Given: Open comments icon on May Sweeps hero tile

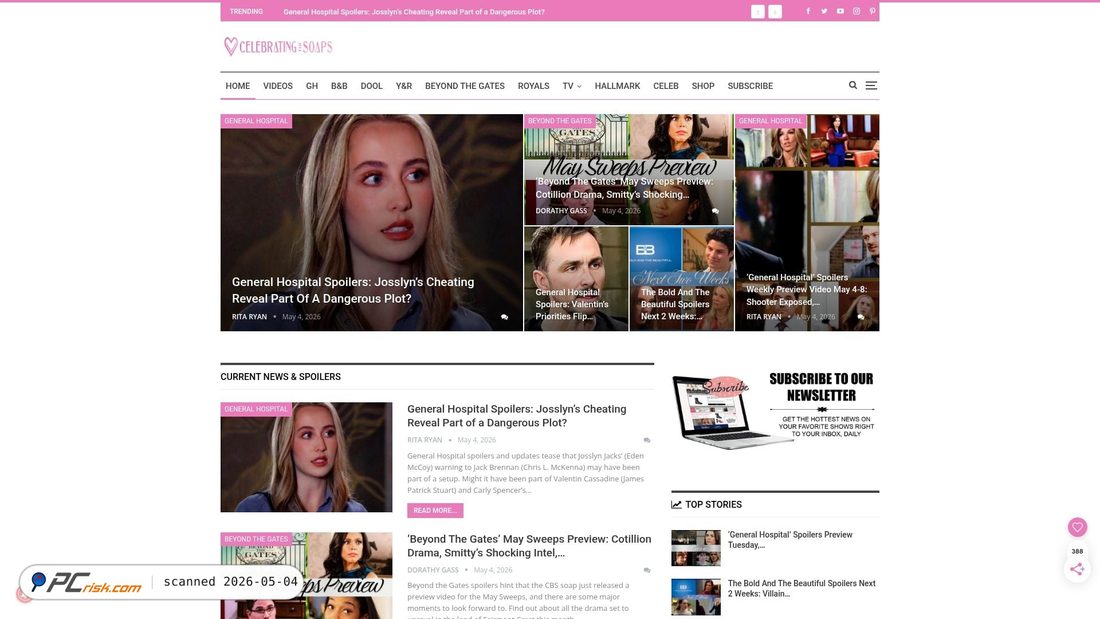Looking at the screenshot, I should [x=716, y=211].
